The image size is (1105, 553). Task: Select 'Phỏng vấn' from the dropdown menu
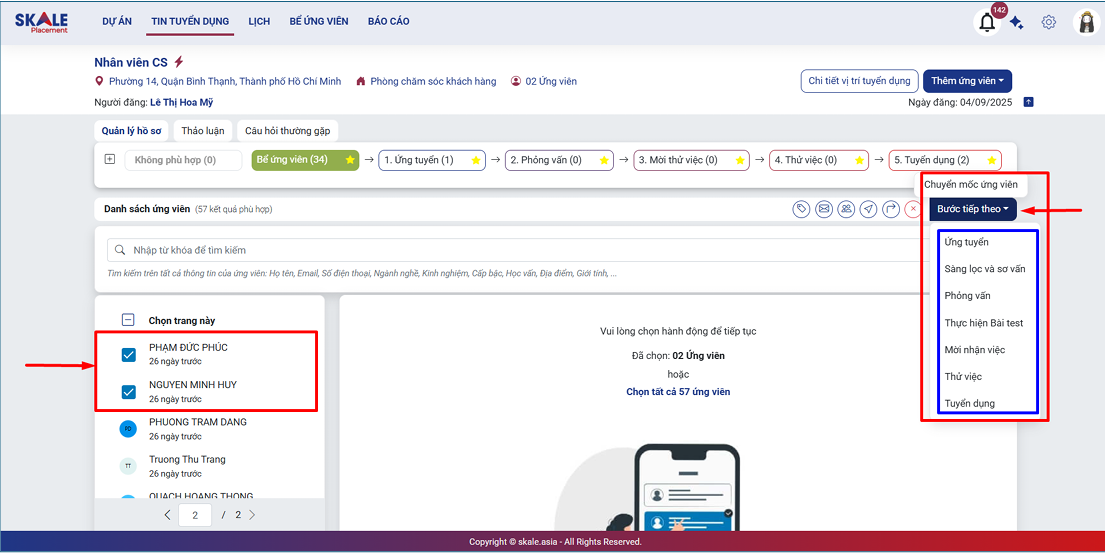967,296
